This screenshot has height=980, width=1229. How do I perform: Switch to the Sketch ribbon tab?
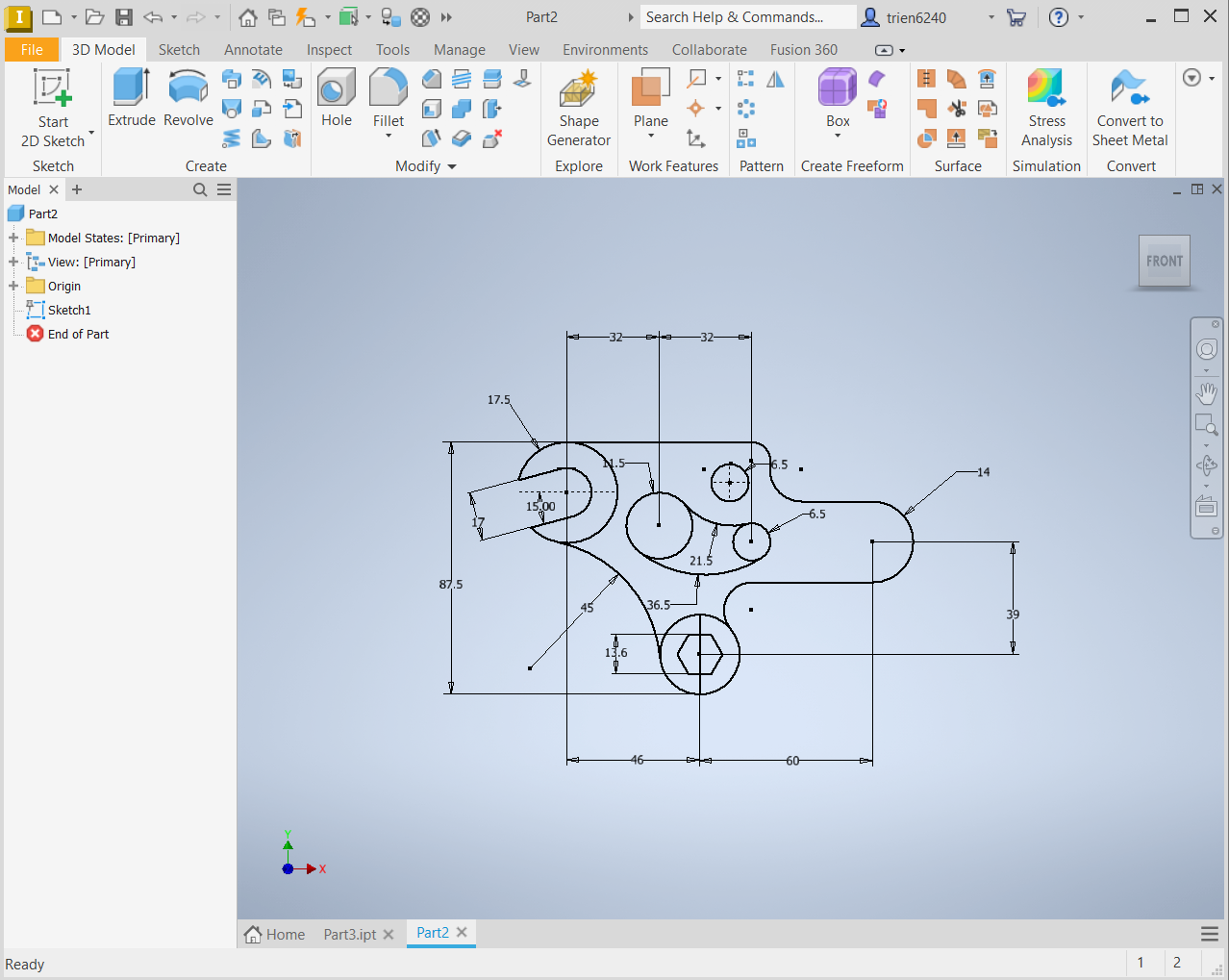tap(179, 50)
